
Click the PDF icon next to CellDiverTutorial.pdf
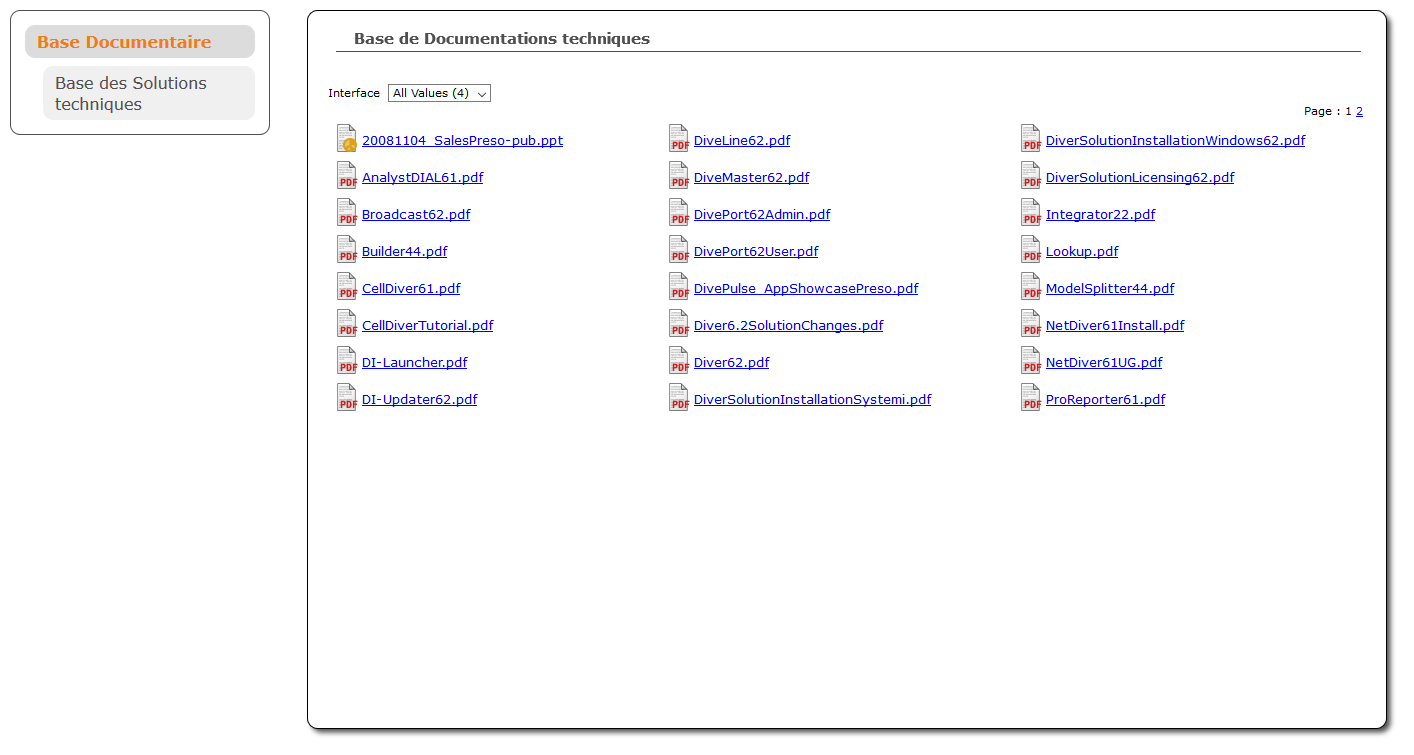(347, 323)
